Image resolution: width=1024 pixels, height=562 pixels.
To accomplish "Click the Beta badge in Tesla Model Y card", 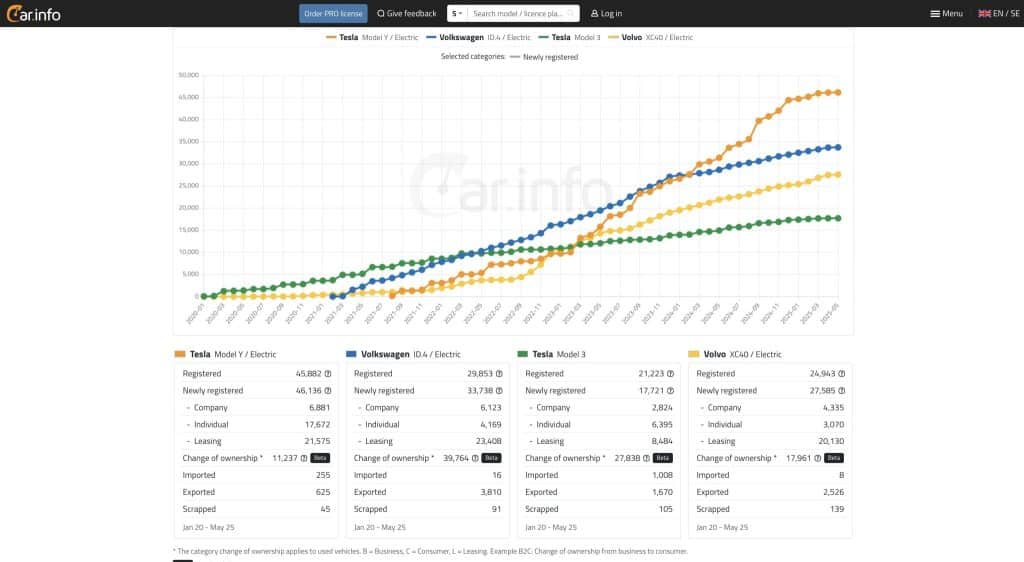I will [x=320, y=458].
